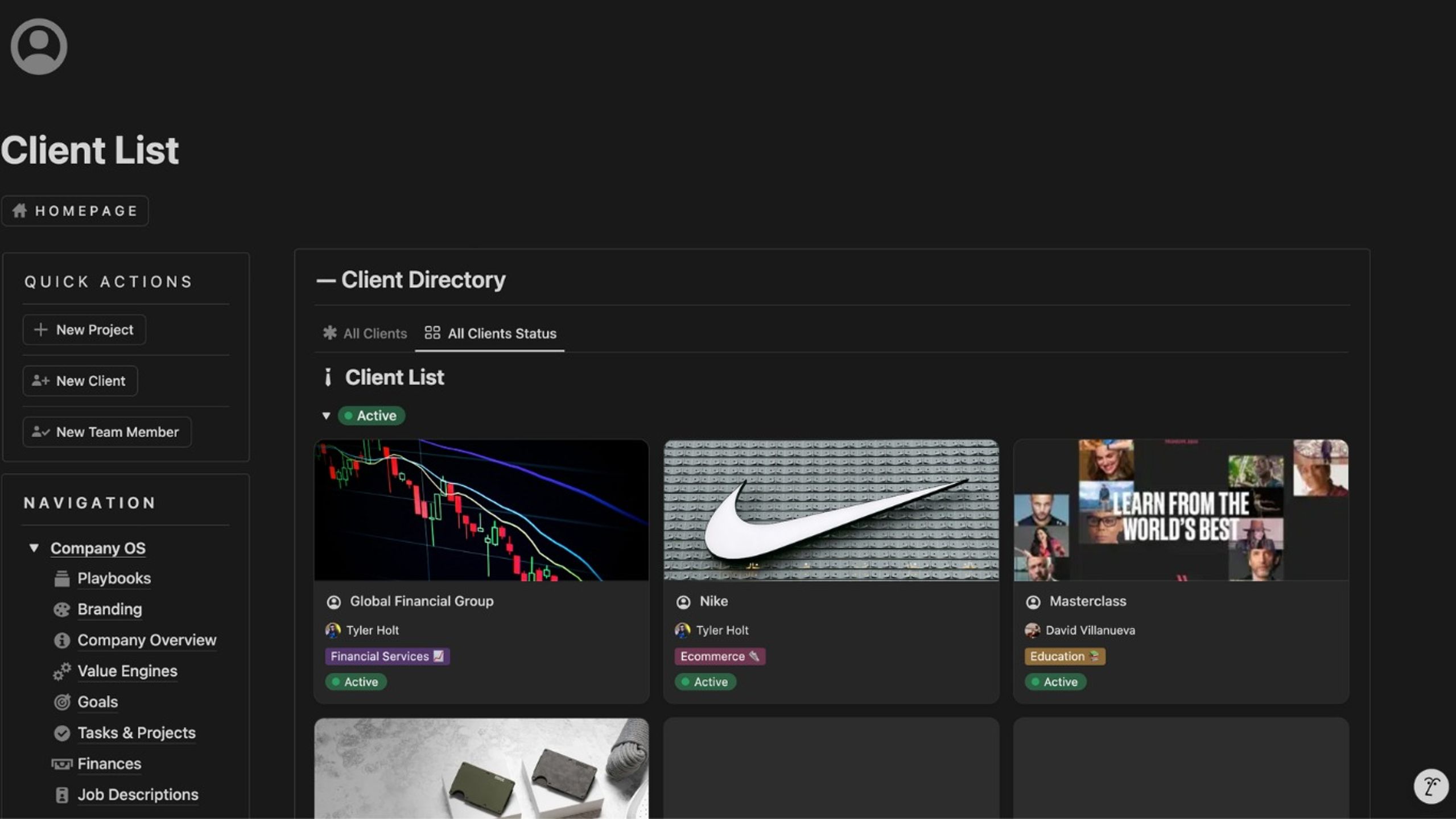Collapse the Active group triangle
The image size is (1456, 819).
[x=326, y=416]
